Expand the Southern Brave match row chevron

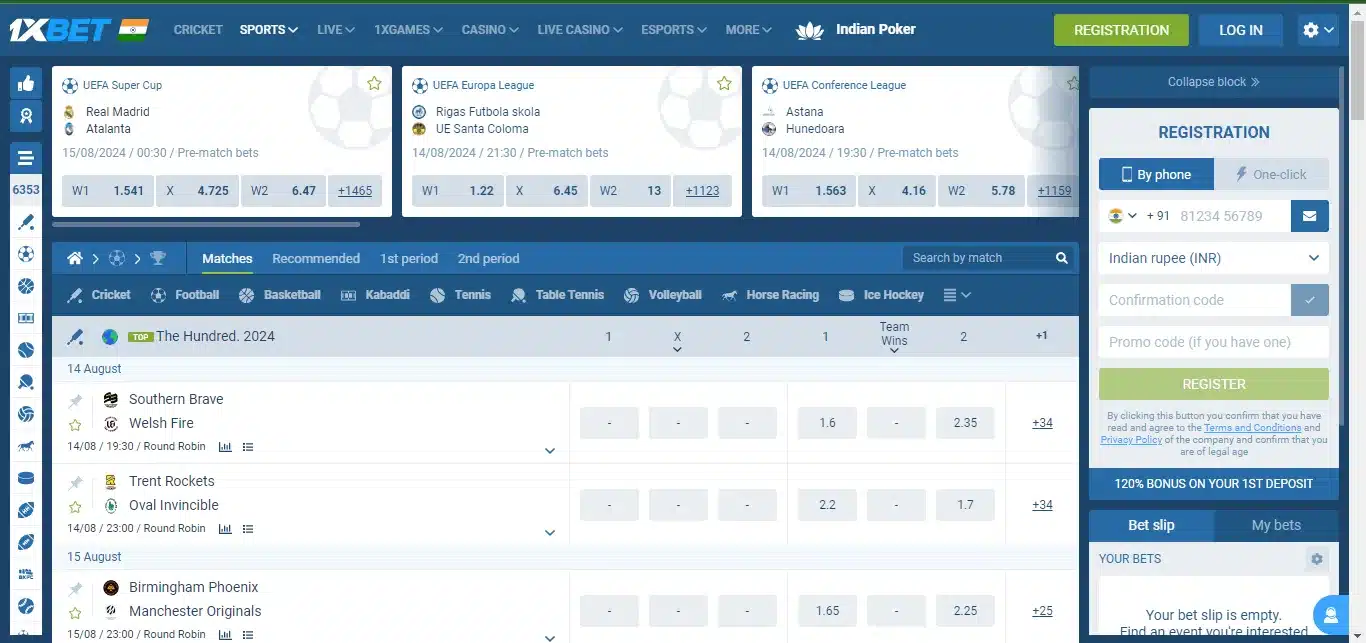pyautogui.click(x=550, y=451)
